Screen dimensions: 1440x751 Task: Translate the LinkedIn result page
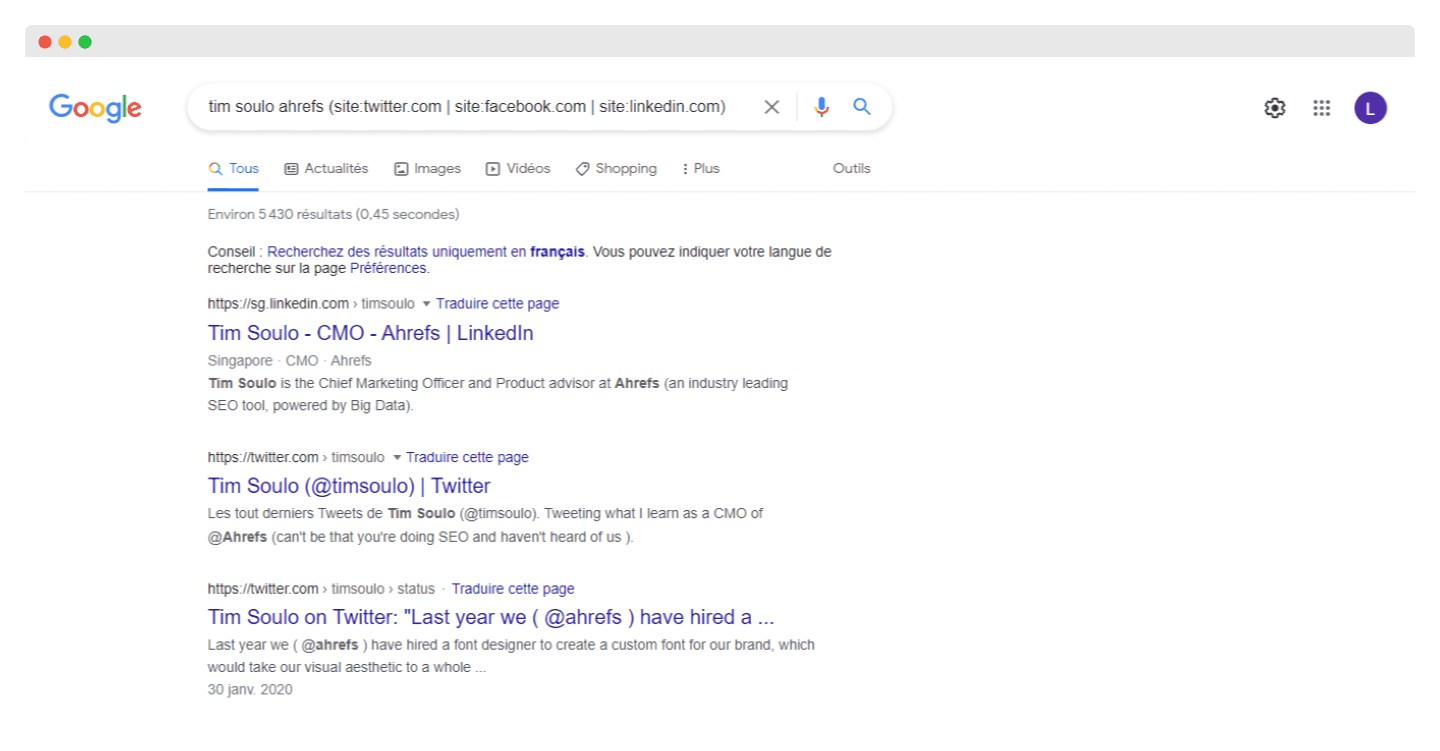(497, 303)
